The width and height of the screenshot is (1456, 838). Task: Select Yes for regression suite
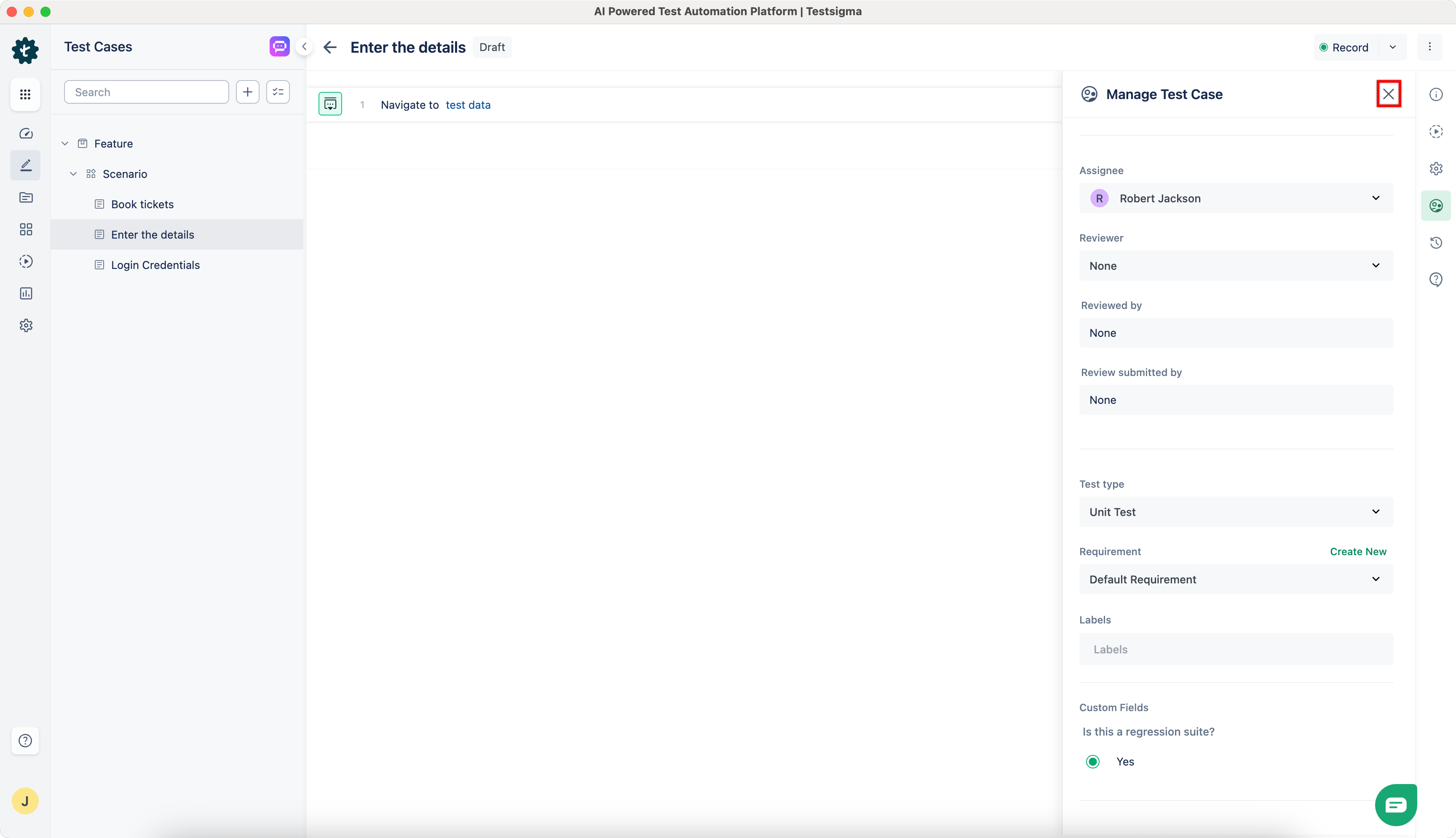click(1093, 761)
